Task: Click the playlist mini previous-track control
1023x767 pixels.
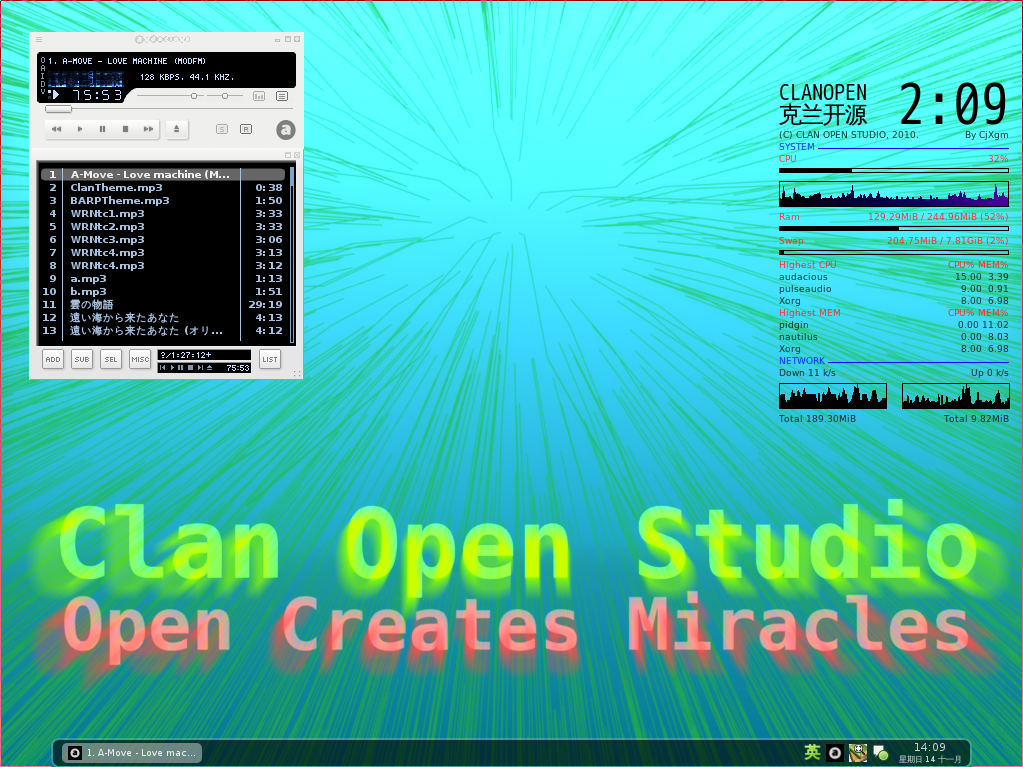Action: click(162, 368)
